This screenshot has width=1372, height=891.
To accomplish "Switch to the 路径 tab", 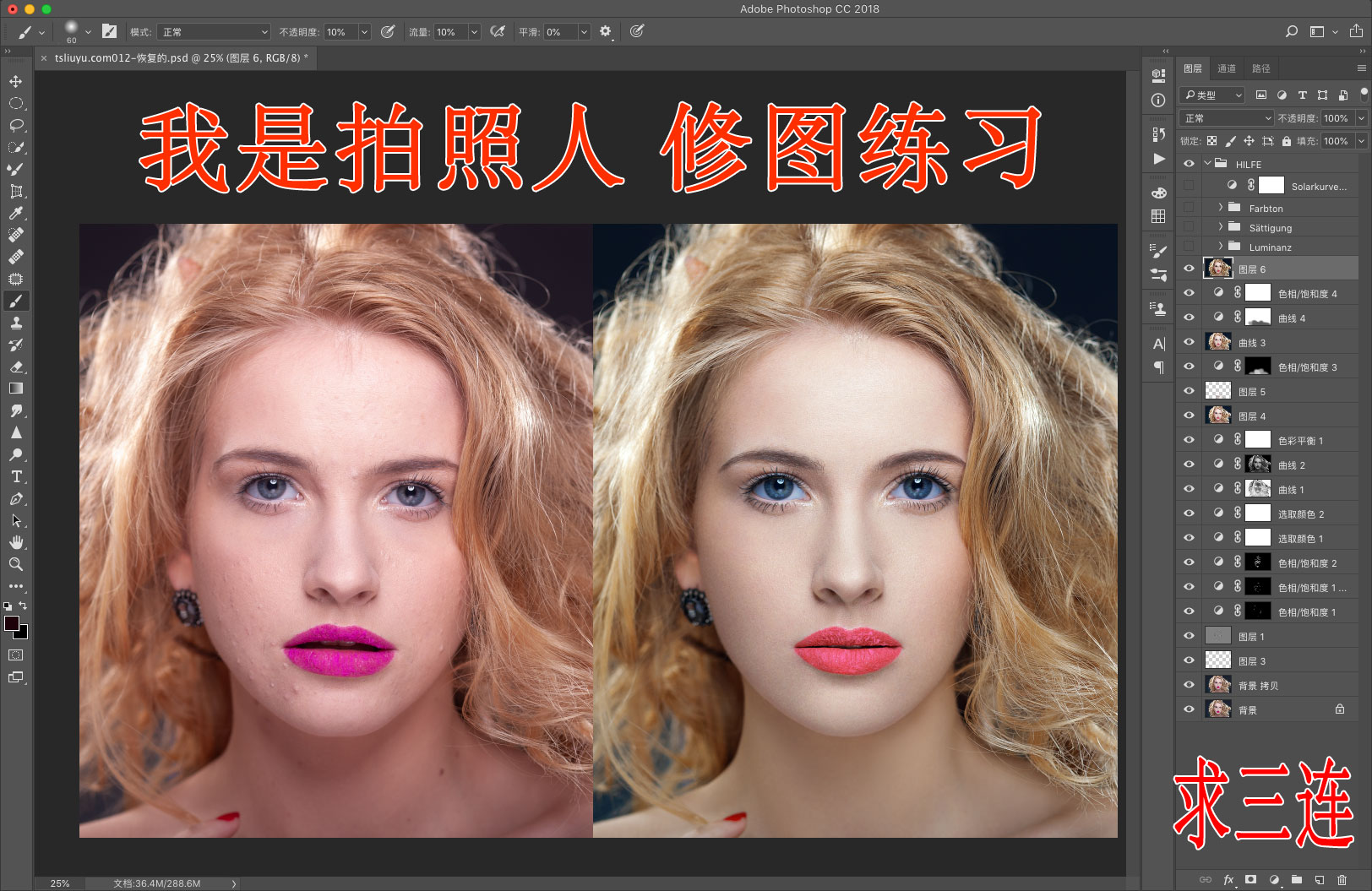I will click(x=1260, y=68).
